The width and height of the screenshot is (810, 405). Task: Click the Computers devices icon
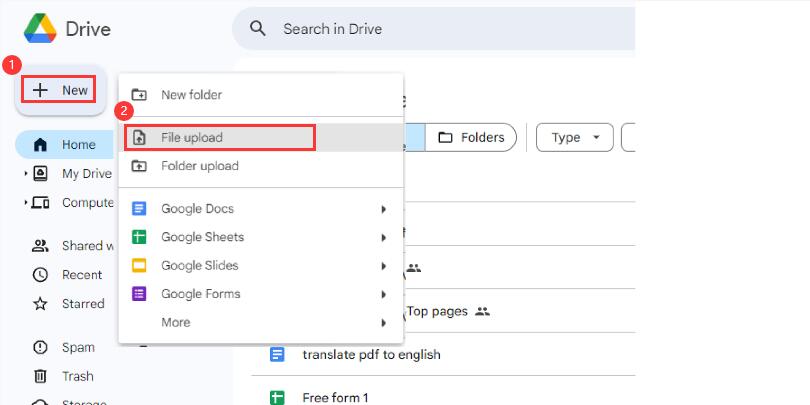40,203
